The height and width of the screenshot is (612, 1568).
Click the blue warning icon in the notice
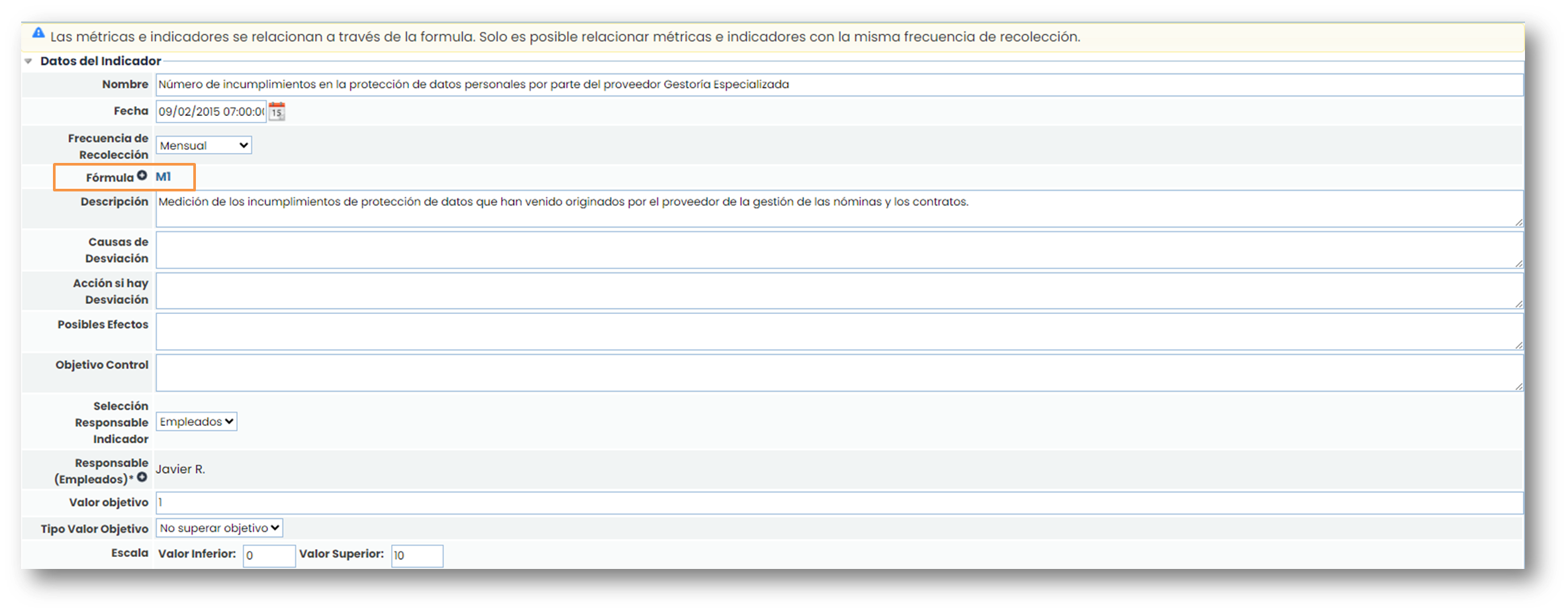pyautogui.click(x=38, y=33)
